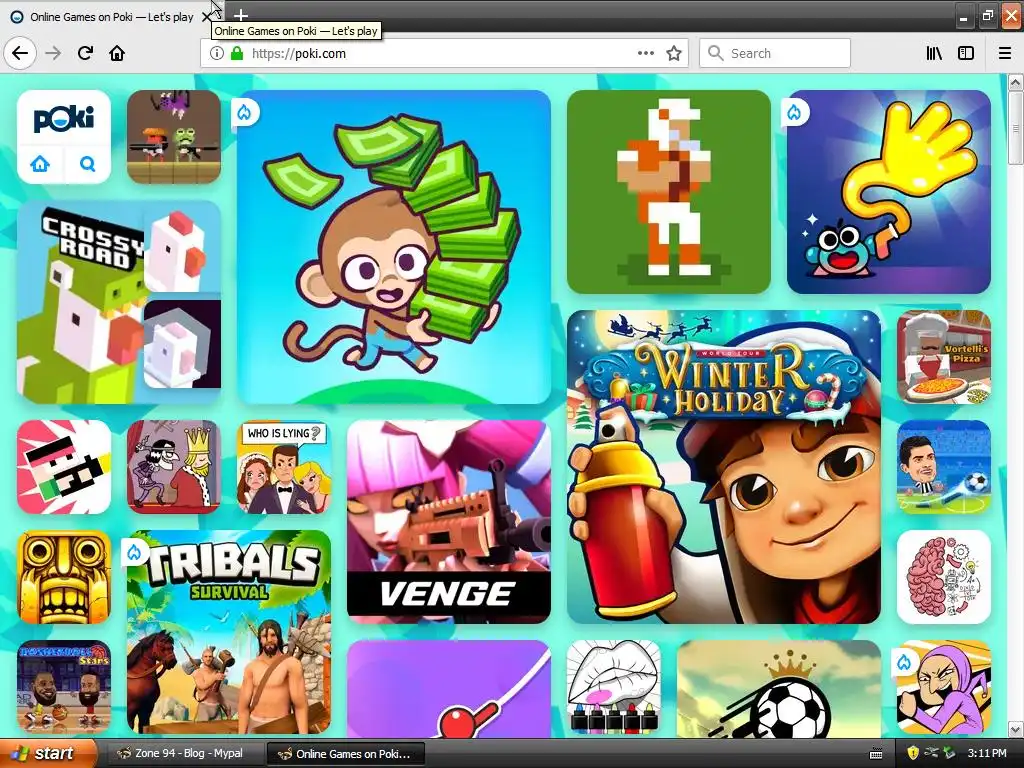1024x768 pixels.
Task: Open the hamburger application menu
Action: [x=1004, y=53]
